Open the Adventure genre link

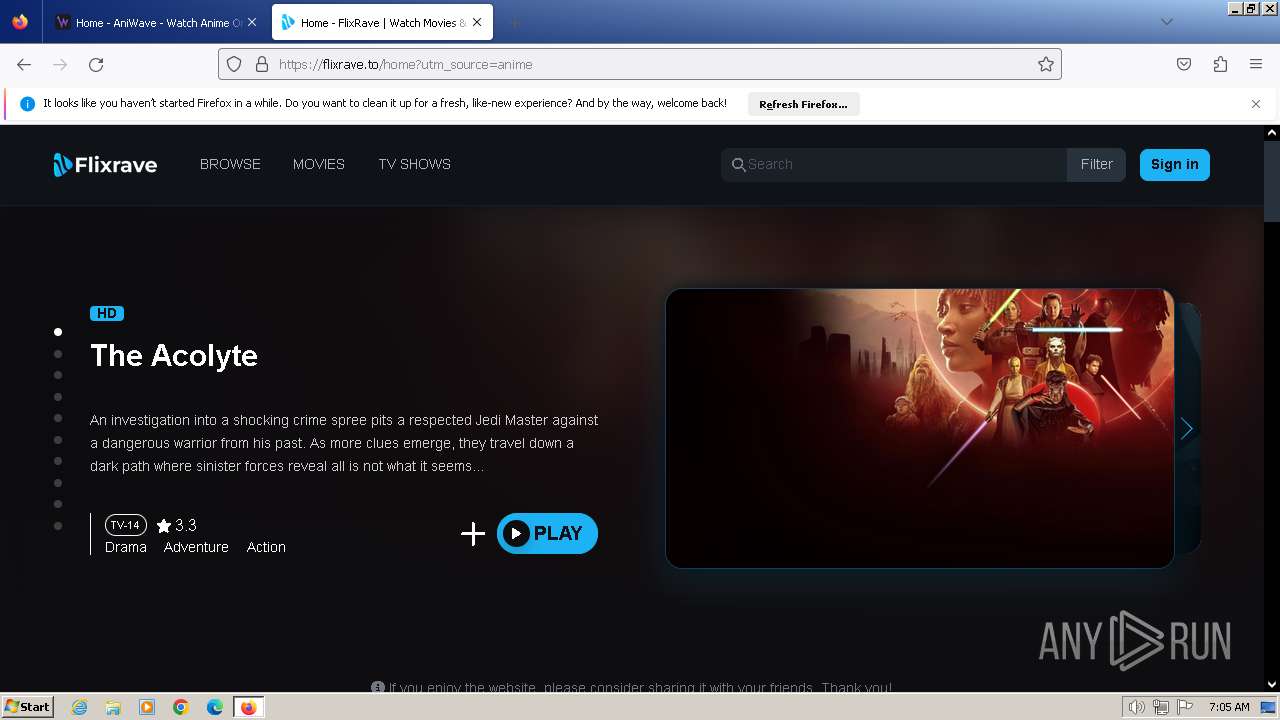click(196, 547)
